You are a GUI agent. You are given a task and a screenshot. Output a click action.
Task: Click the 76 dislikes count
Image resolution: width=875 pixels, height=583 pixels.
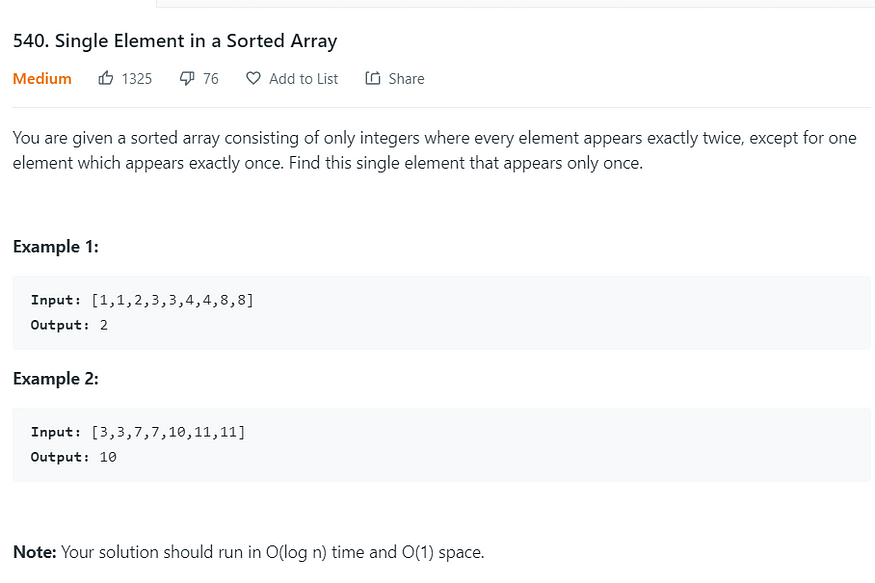[210, 79]
